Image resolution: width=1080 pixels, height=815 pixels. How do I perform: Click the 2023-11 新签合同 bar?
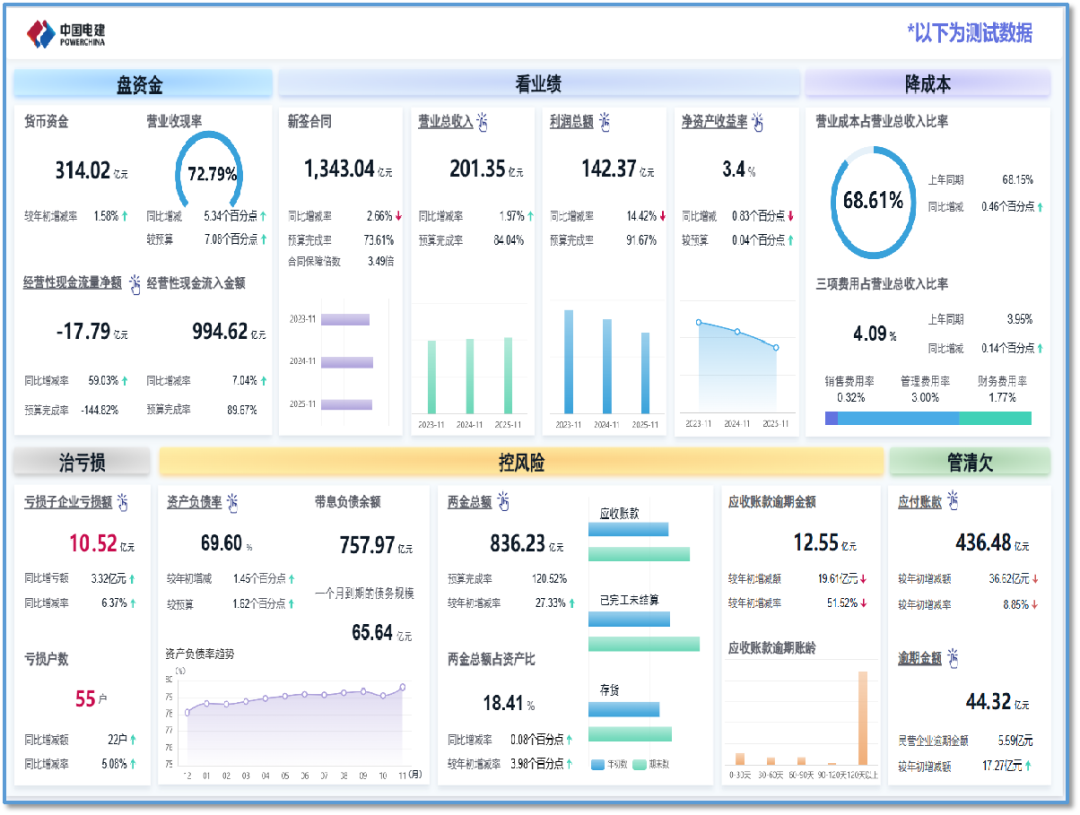click(x=345, y=319)
